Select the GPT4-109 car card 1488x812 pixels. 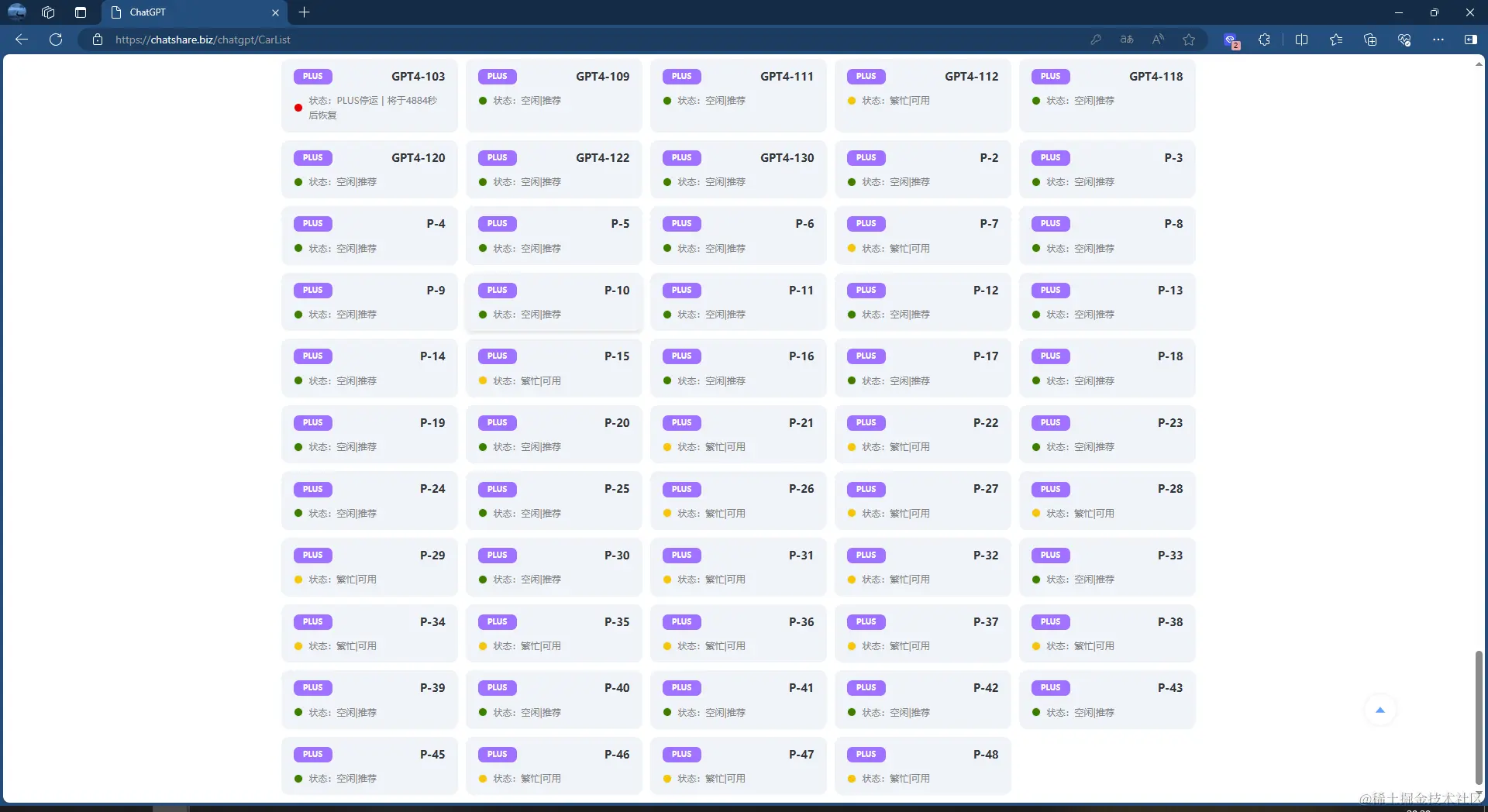click(554, 95)
